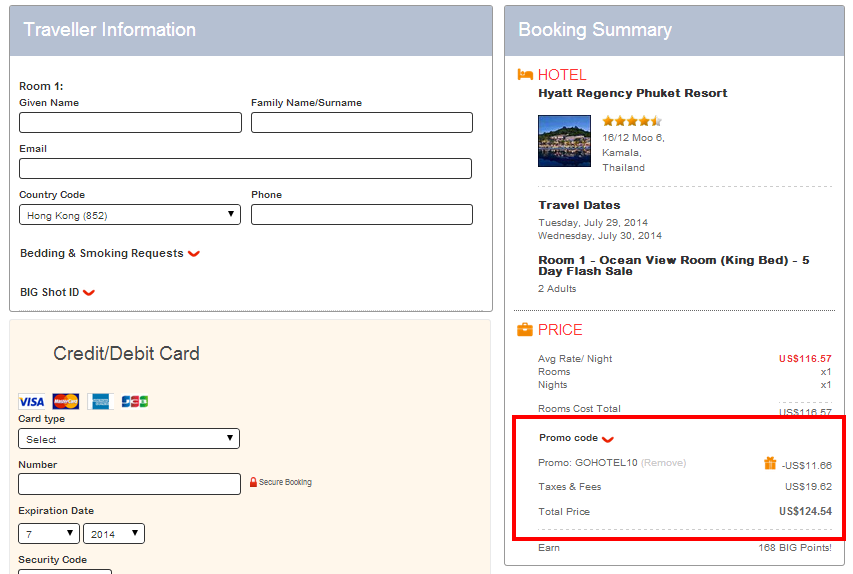Viewport: 853px width, 574px height.
Task: Click the Booking Summary header
Action: point(595,29)
